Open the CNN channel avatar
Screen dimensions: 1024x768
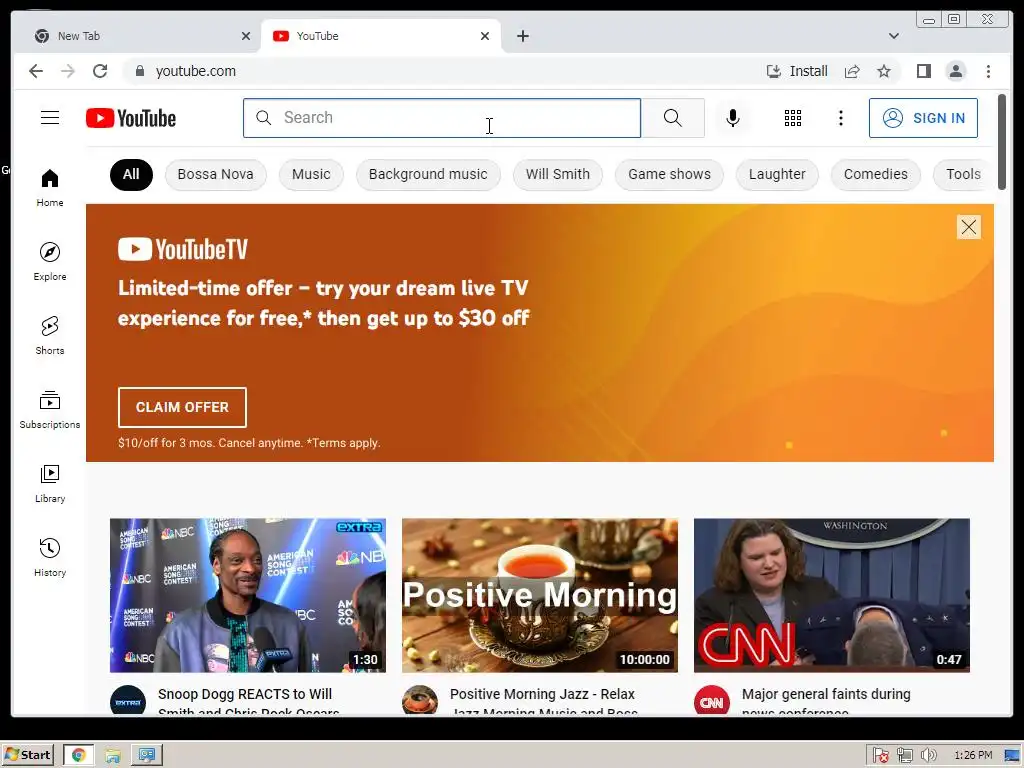[712, 701]
